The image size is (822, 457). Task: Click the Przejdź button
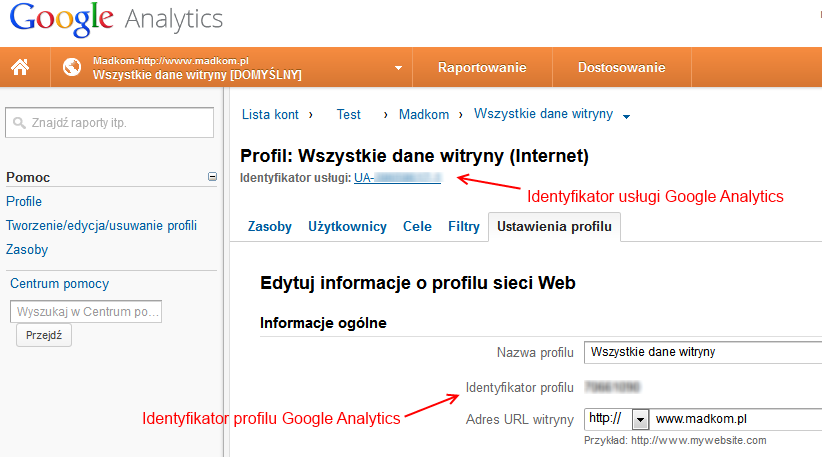pos(44,335)
